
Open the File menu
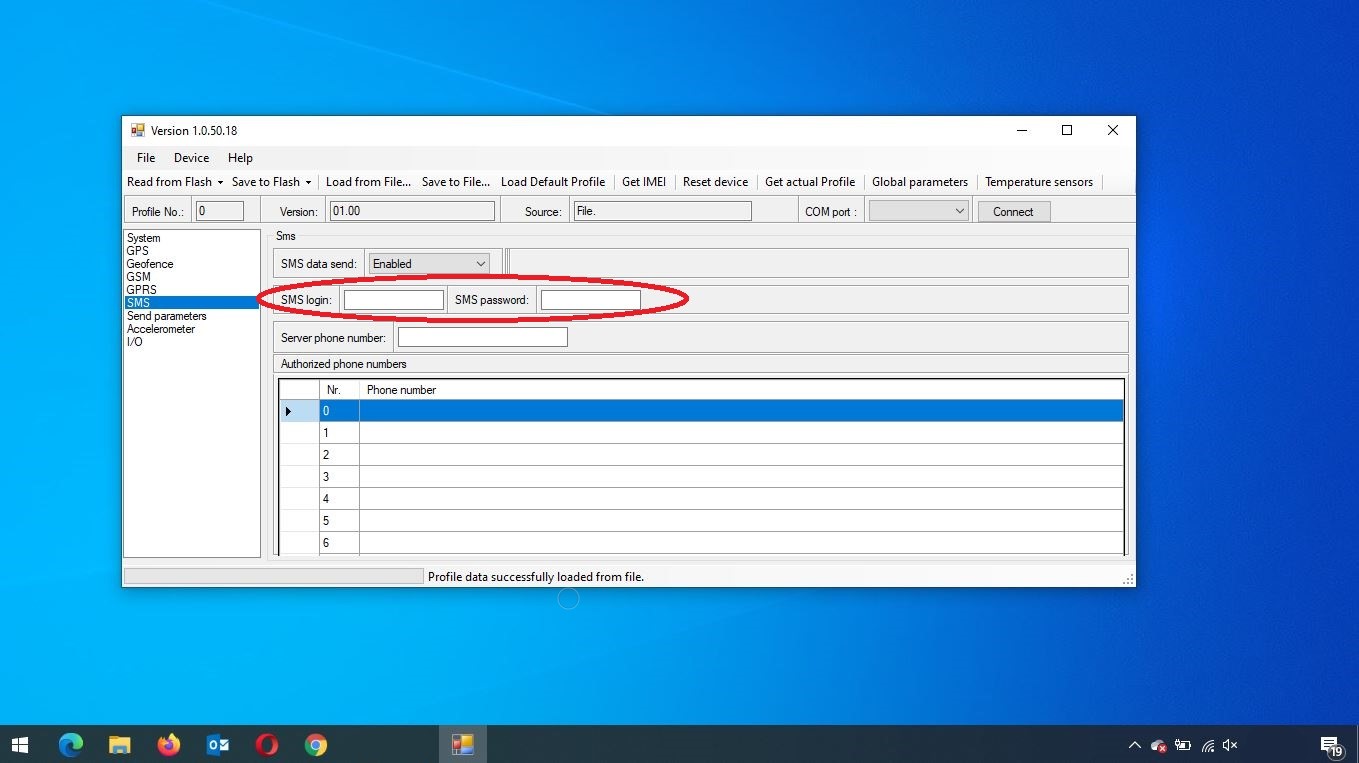coord(146,158)
